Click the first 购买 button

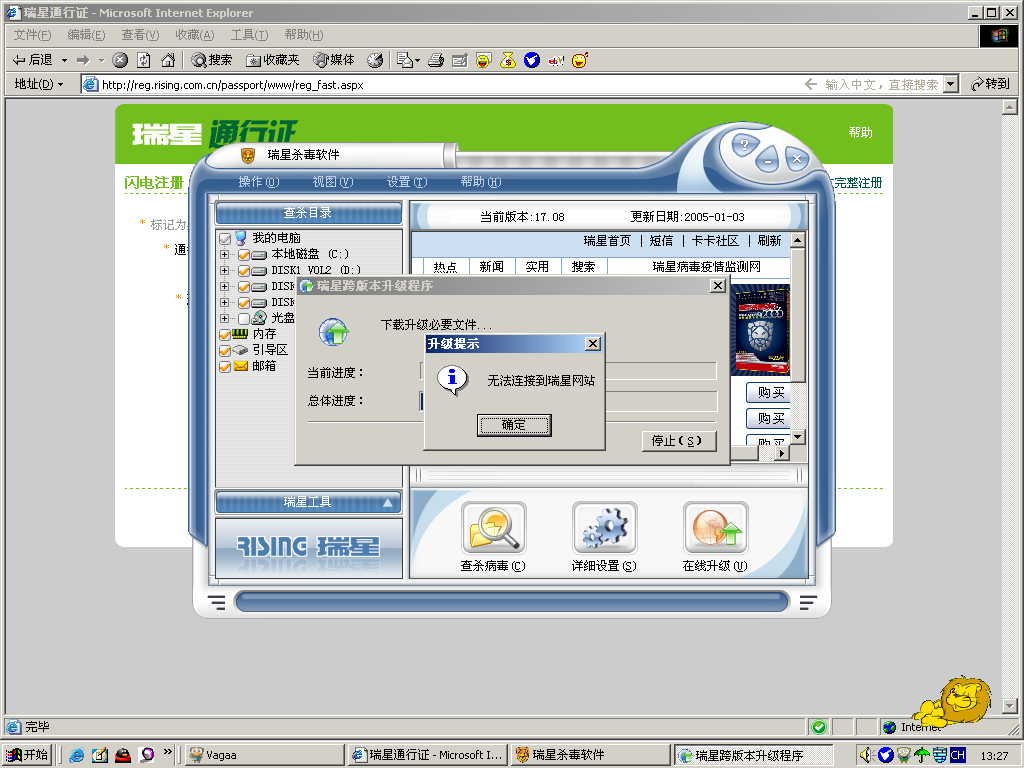[x=769, y=392]
